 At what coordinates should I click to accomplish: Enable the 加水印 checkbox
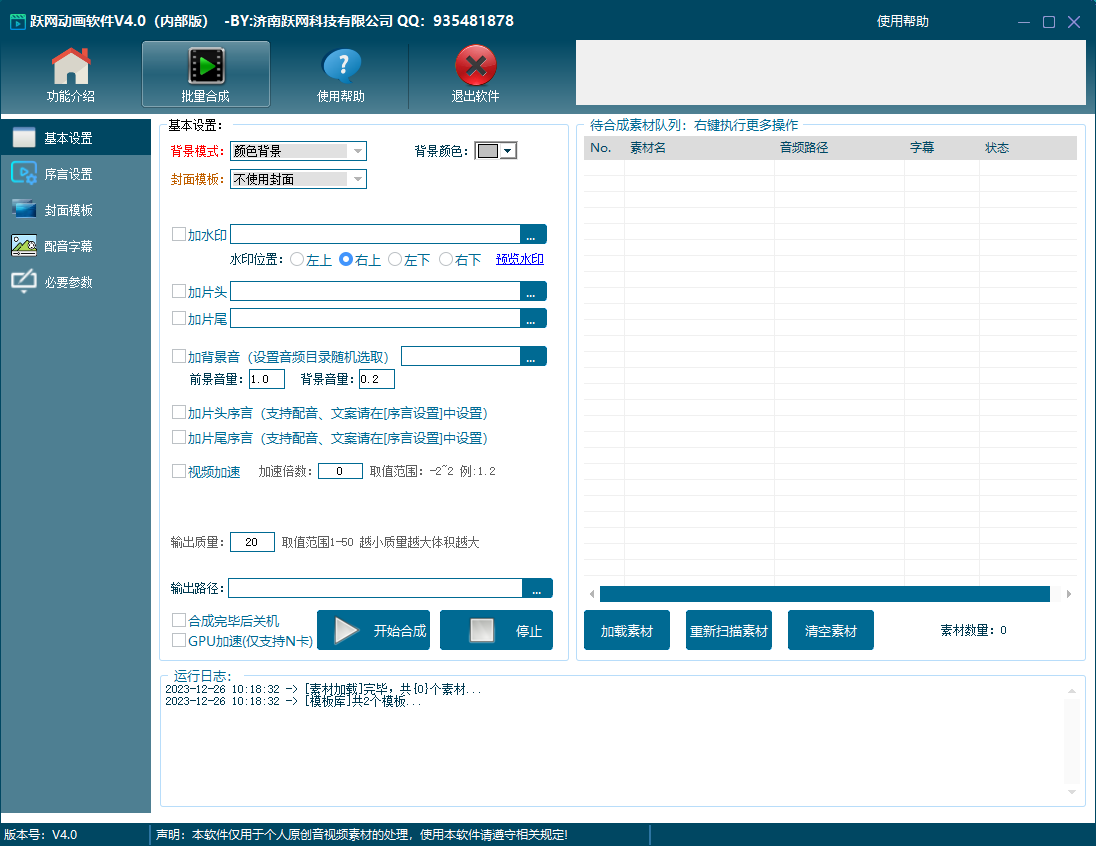pos(179,234)
